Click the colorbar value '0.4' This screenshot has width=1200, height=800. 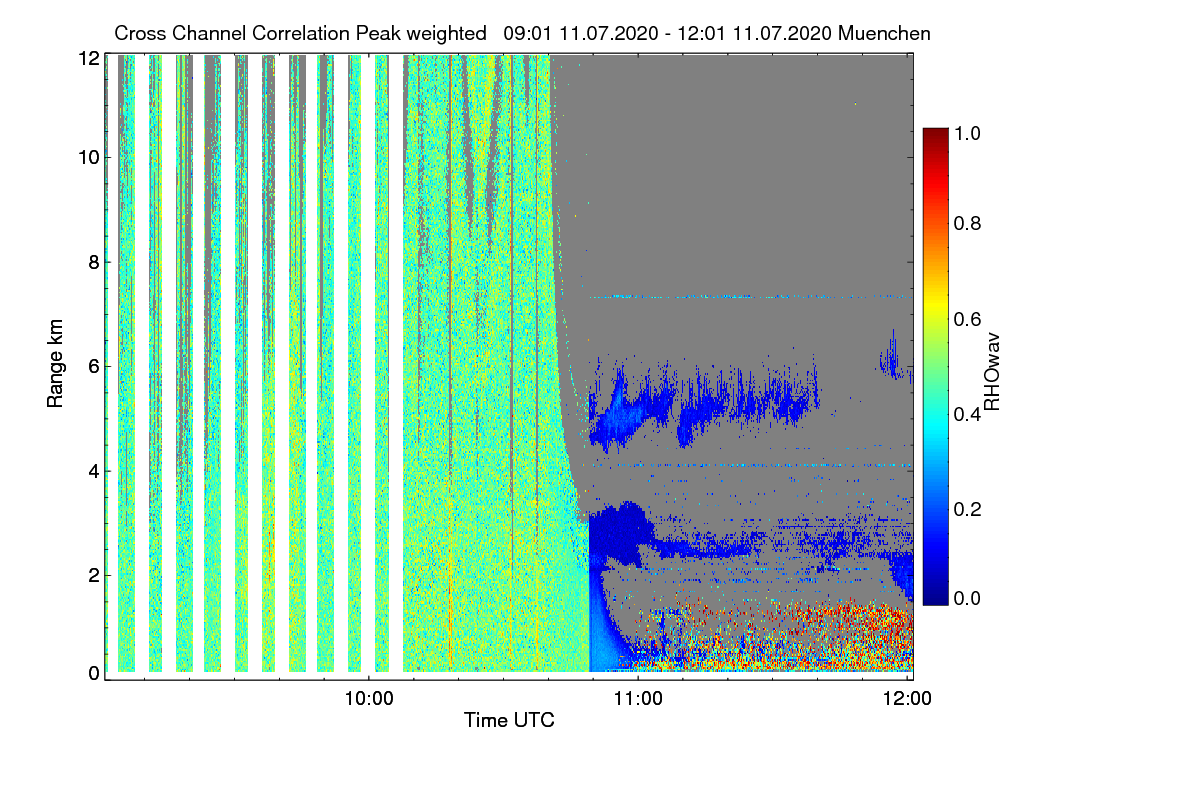(966, 414)
